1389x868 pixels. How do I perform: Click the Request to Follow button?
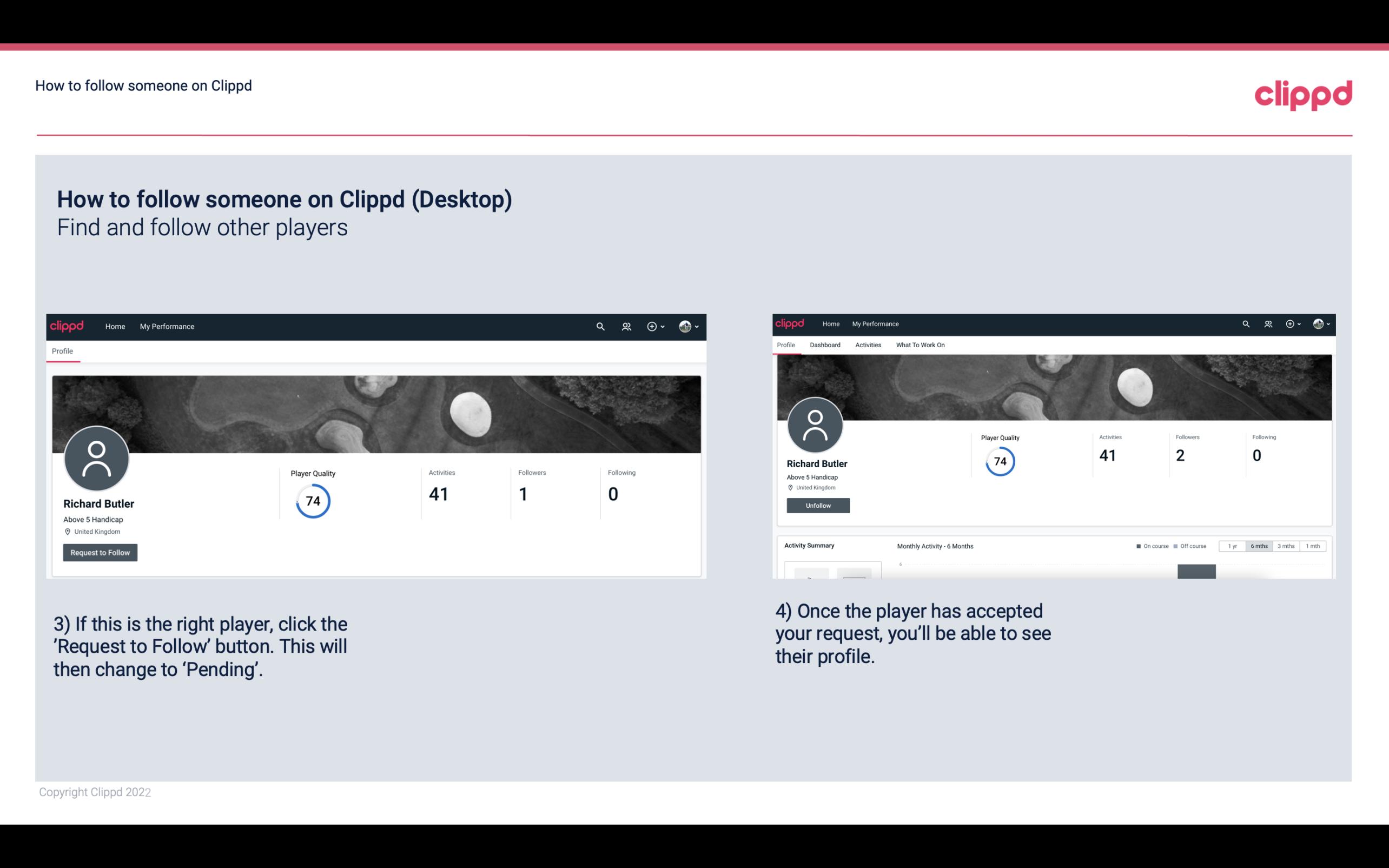point(100,552)
